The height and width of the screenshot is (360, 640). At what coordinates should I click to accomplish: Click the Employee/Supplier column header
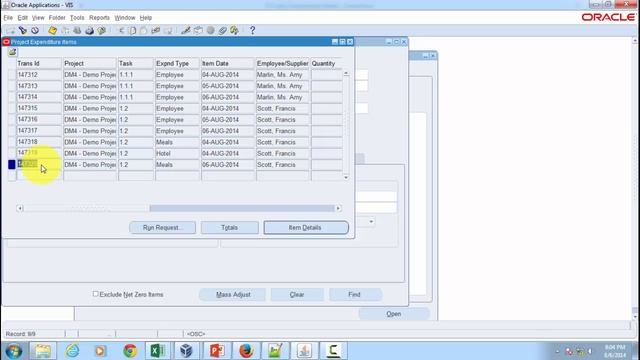coord(282,63)
